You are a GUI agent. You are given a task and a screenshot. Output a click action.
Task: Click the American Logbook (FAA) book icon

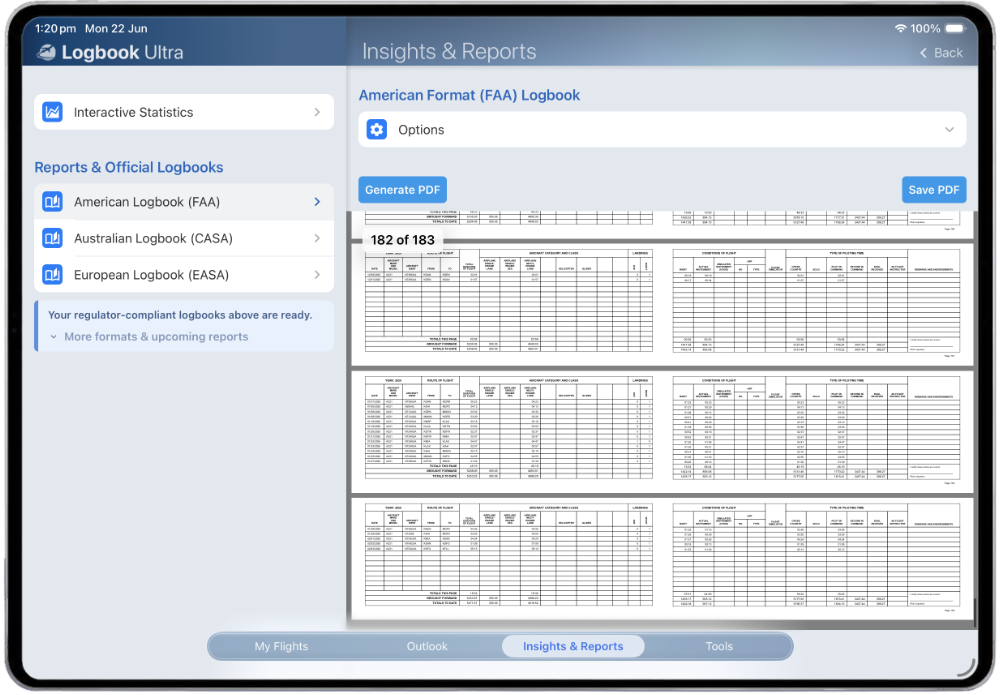coord(52,202)
